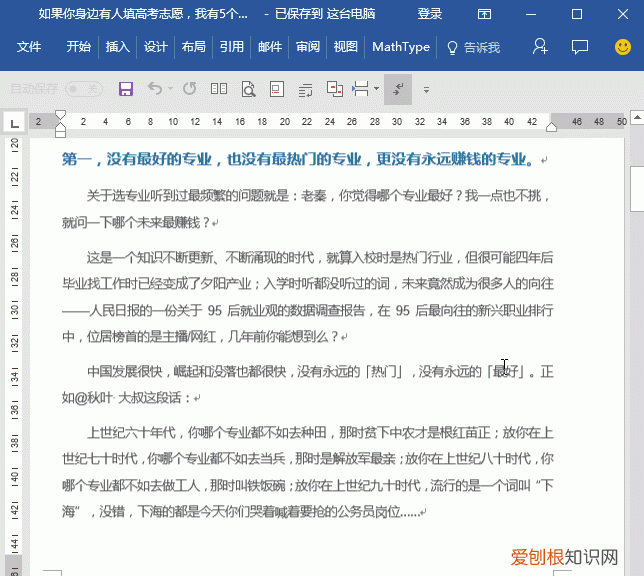Open Customize Quick Access Toolbar dropdown
This screenshot has width=644, height=576.
tap(426, 90)
